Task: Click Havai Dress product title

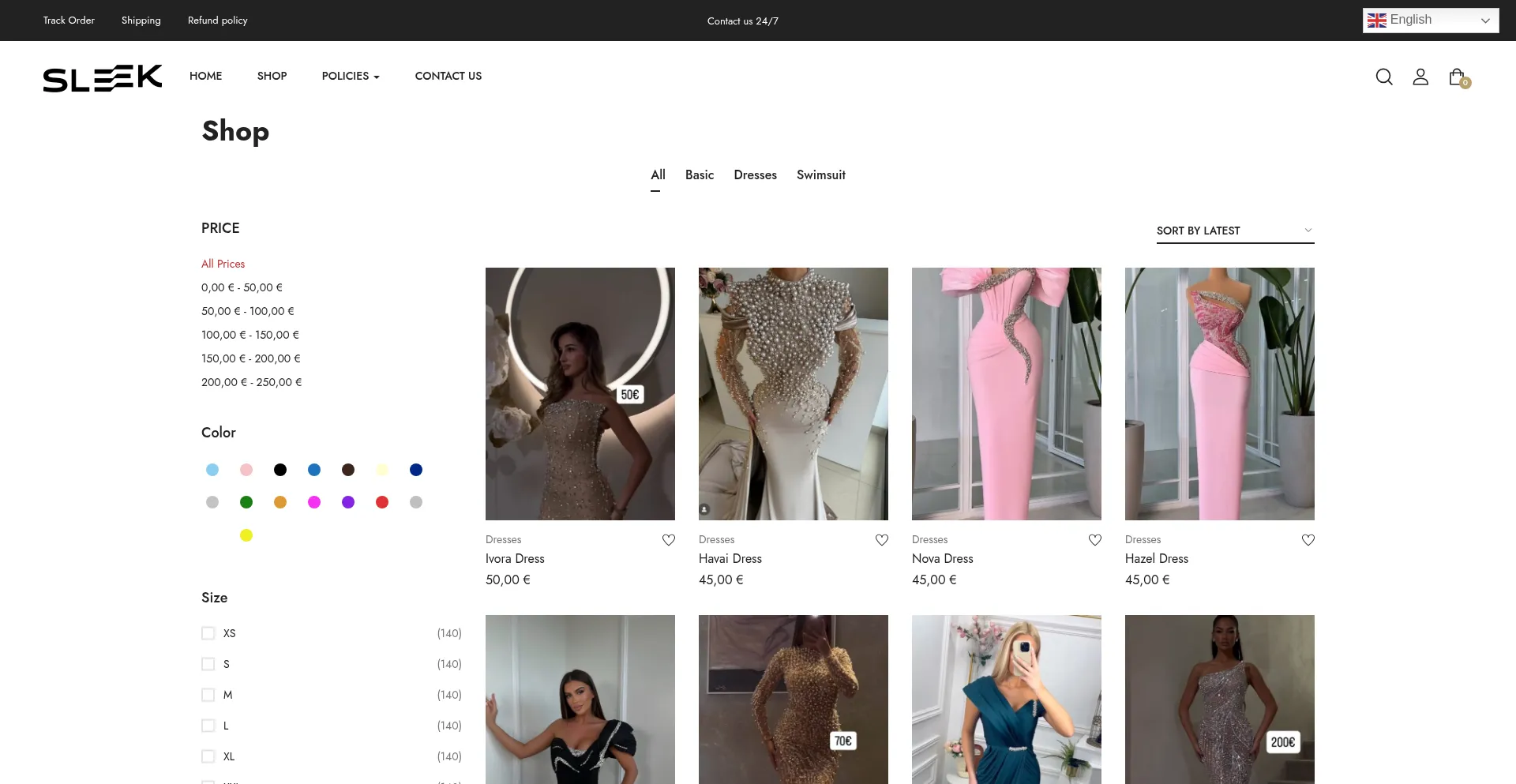Action: (730, 559)
